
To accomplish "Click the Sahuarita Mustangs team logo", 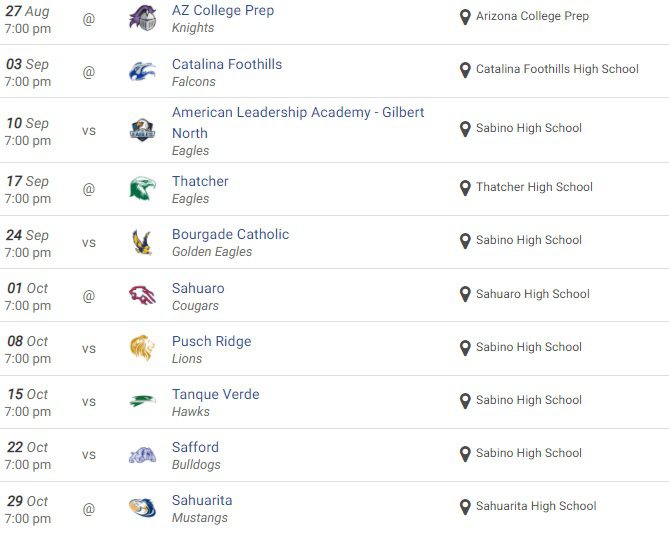I will click(x=143, y=508).
